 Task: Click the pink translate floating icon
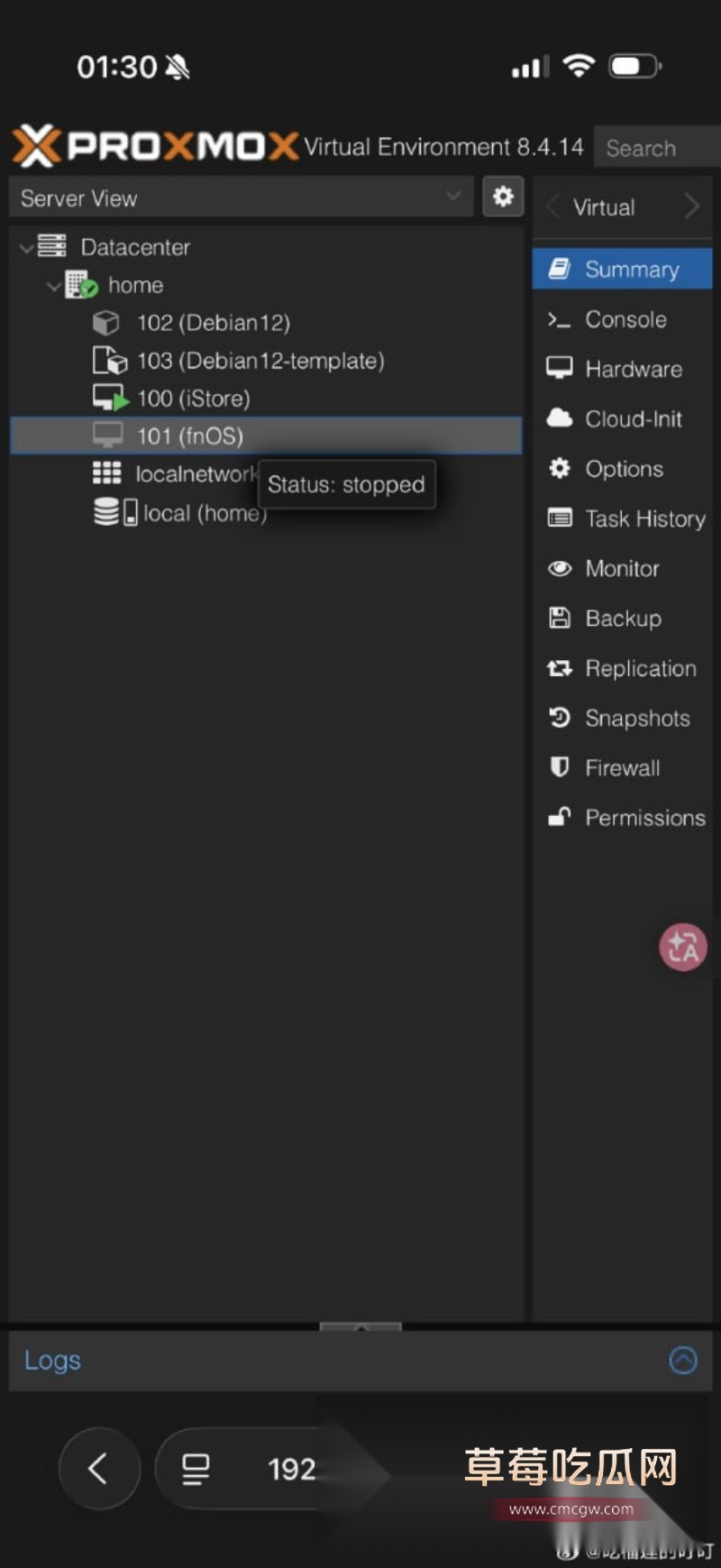coord(683,947)
